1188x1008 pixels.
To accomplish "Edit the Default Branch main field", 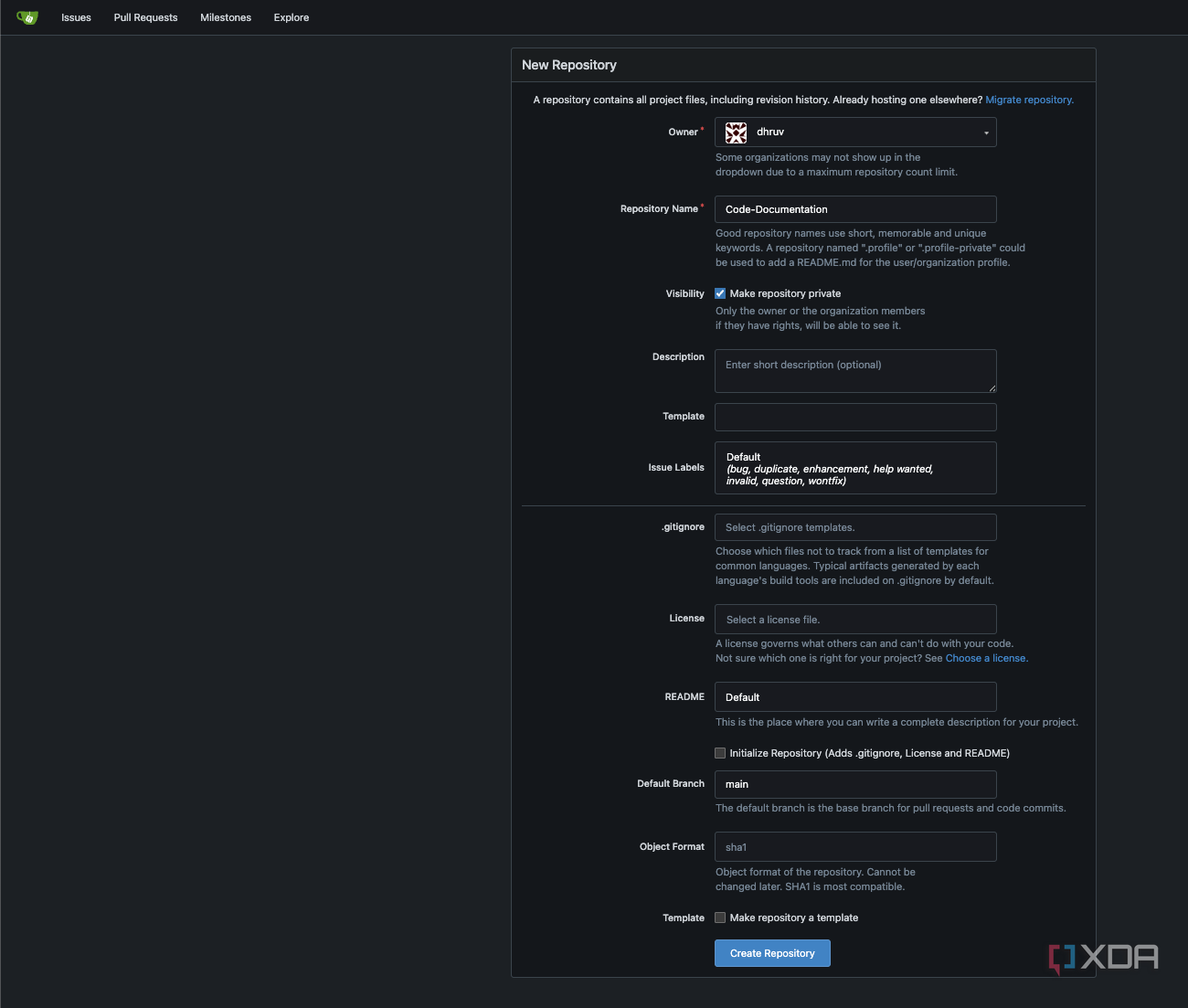I will tap(855, 784).
